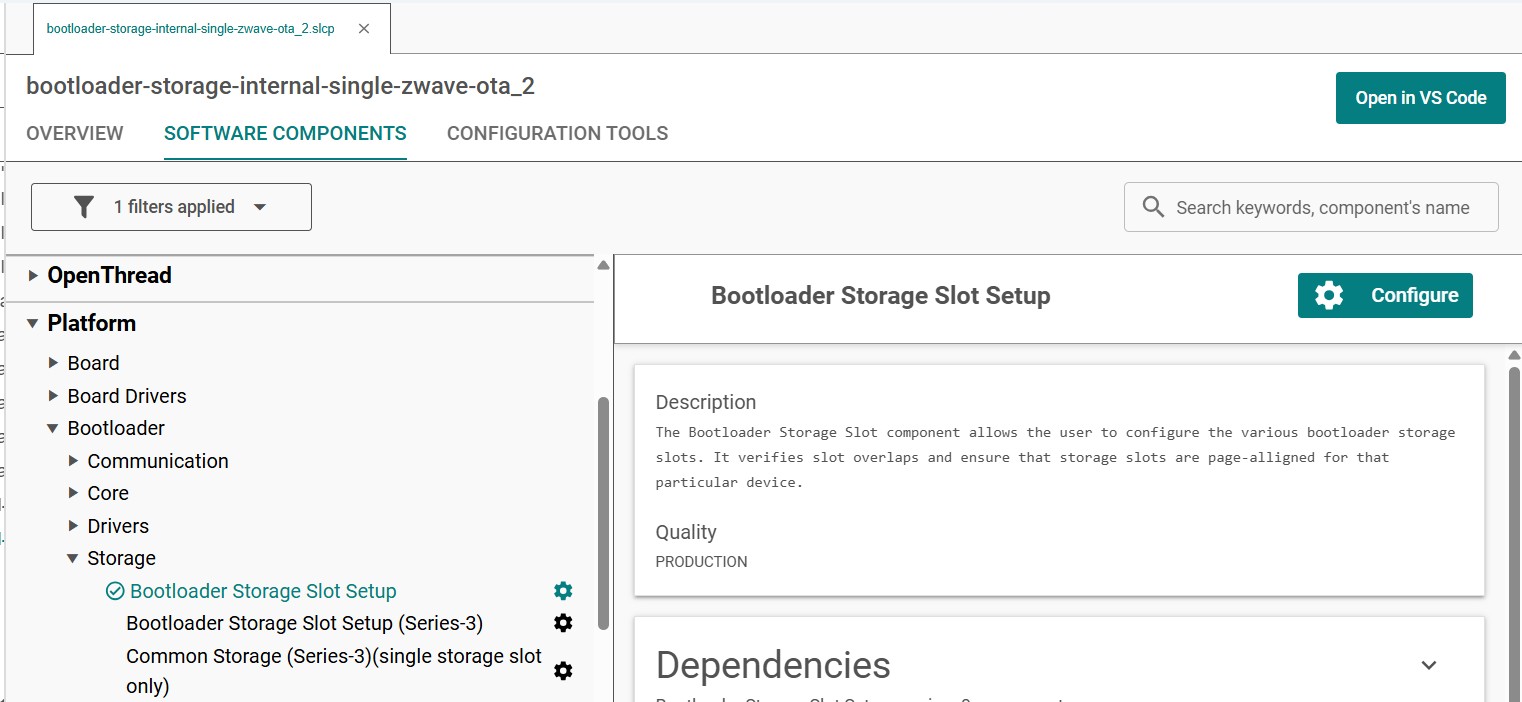Expand the OpenThread category
Screen dimensions: 1522x702
coord(33,276)
